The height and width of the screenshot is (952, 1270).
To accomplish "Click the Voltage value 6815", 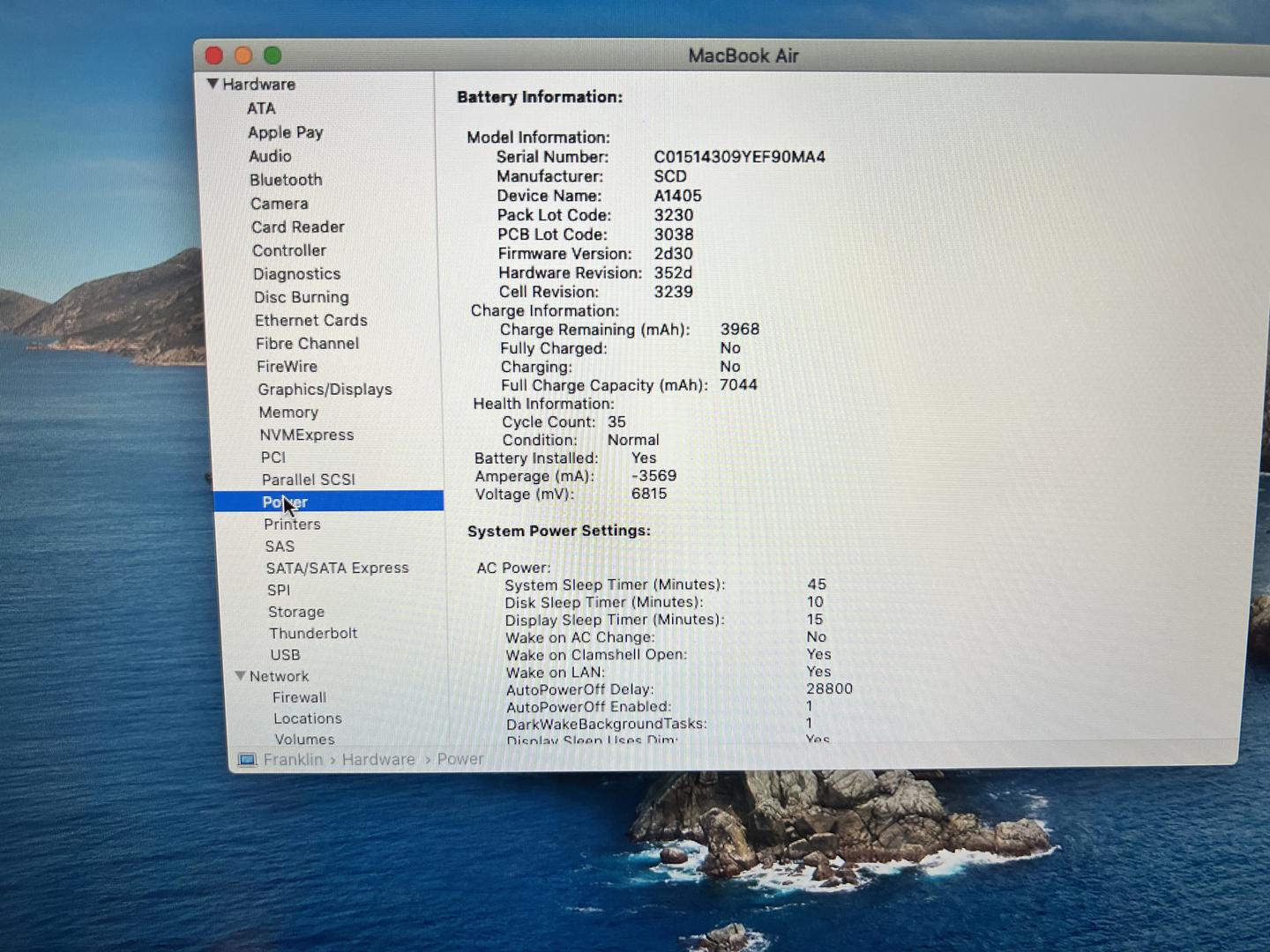I will (649, 494).
